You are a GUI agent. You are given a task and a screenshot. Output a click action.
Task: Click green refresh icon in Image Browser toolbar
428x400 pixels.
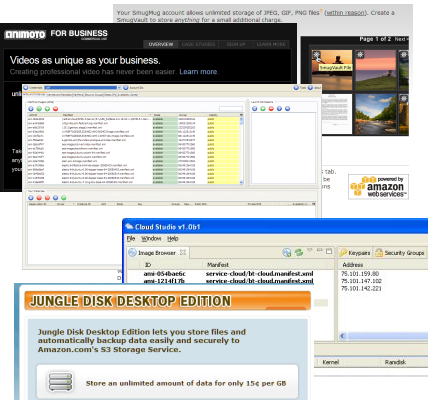click(299, 252)
